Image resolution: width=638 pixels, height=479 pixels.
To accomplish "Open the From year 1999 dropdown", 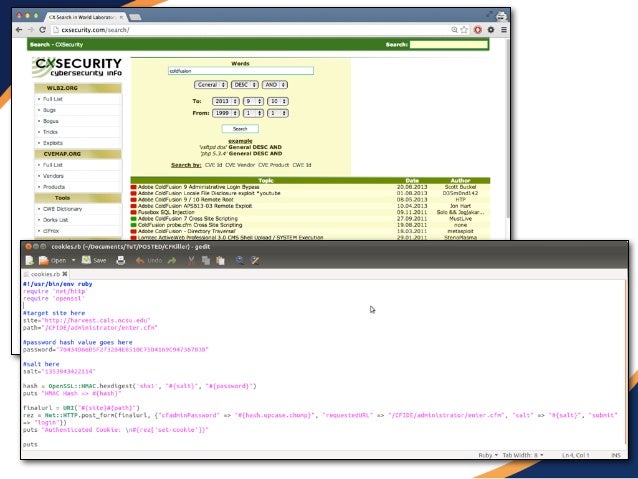I will (x=225, y=113).
